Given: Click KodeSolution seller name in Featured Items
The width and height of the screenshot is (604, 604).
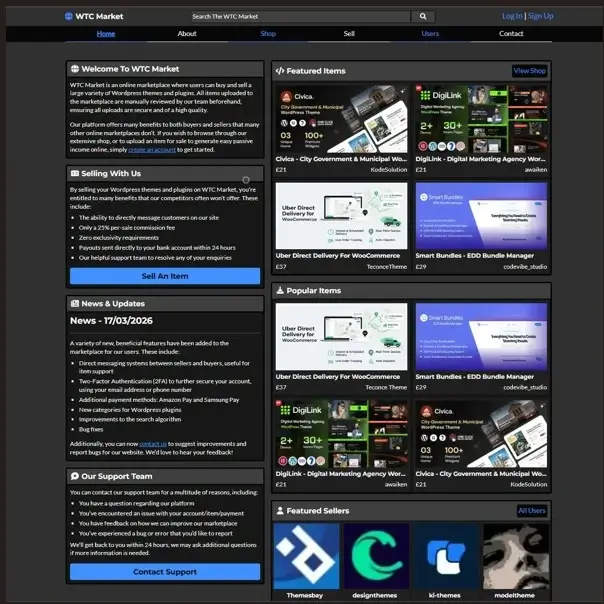Looking at the screenshot, I should 389,170.
